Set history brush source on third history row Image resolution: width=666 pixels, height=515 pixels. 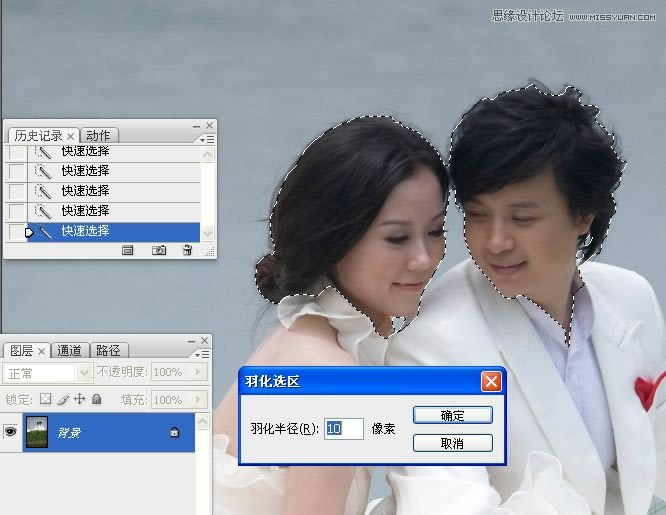pos(15,191)
